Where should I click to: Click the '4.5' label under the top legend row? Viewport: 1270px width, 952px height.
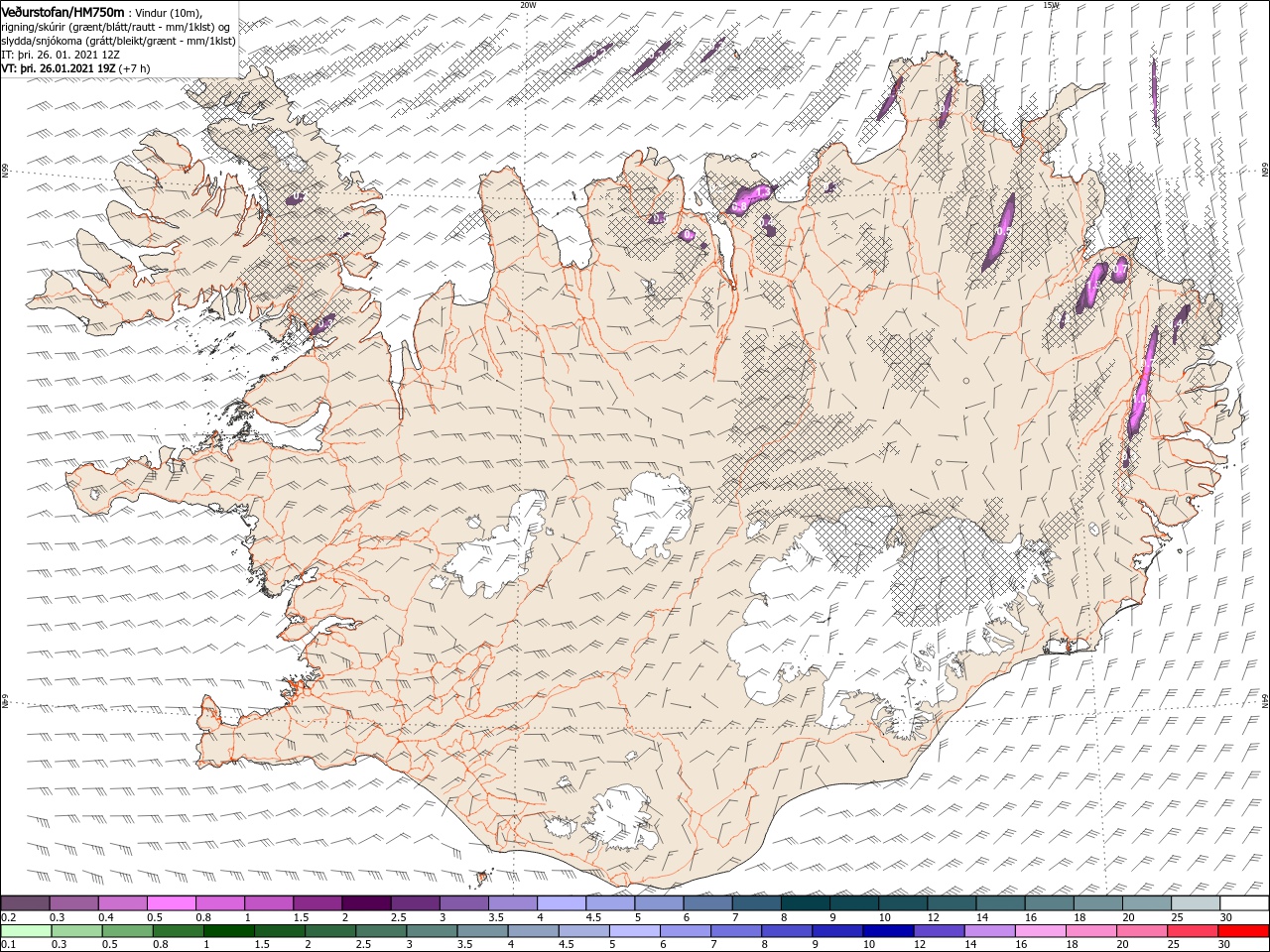593,917
